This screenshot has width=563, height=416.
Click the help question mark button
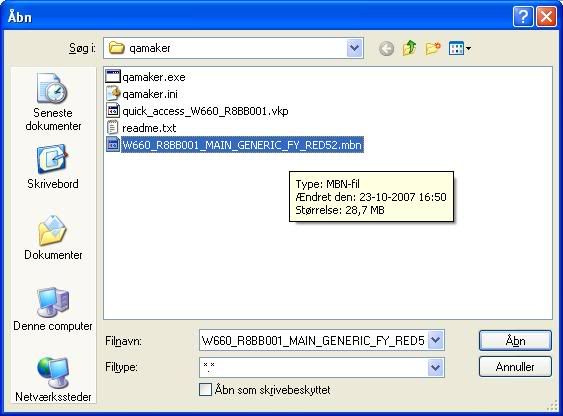pyautogui.click(x=523, y=17)
